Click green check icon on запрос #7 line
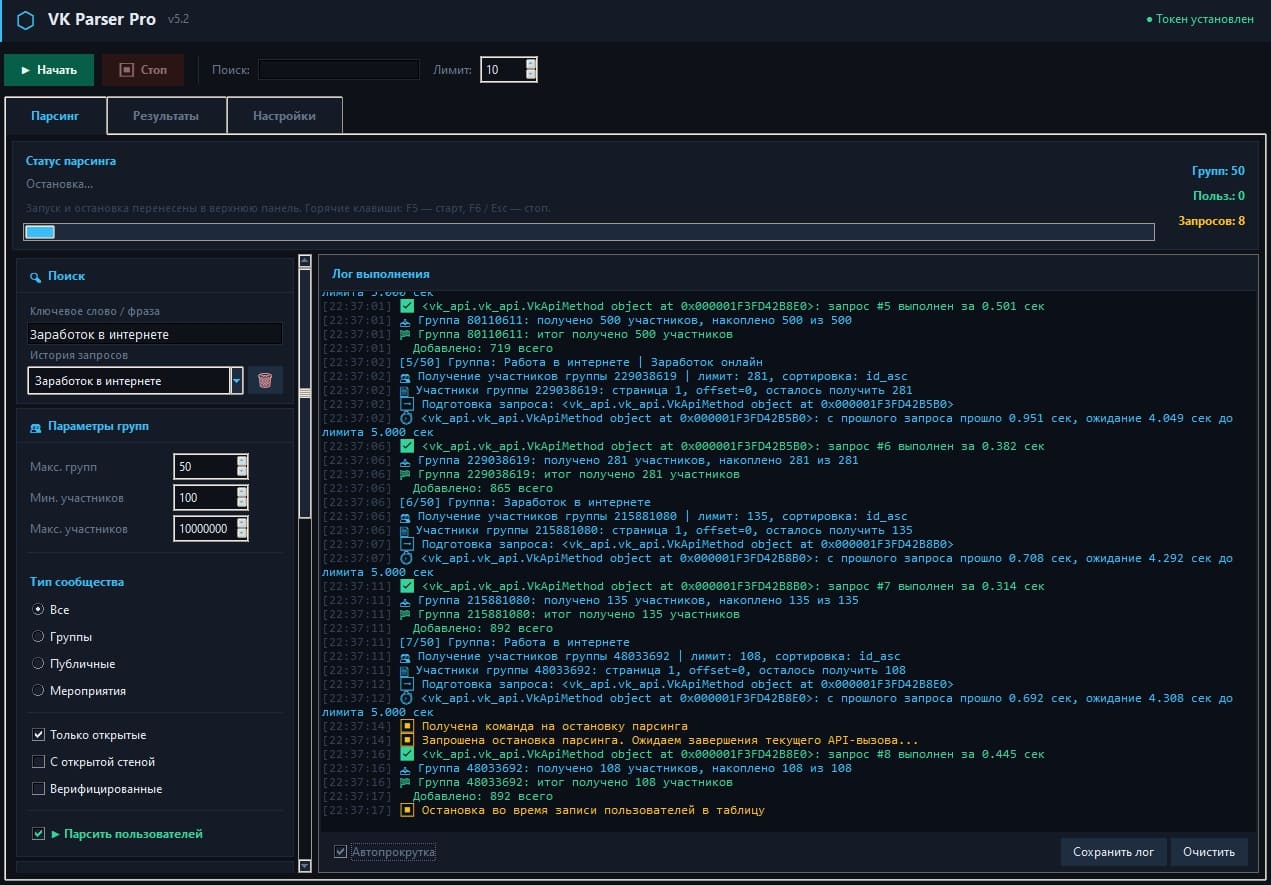 coord(406,586)
